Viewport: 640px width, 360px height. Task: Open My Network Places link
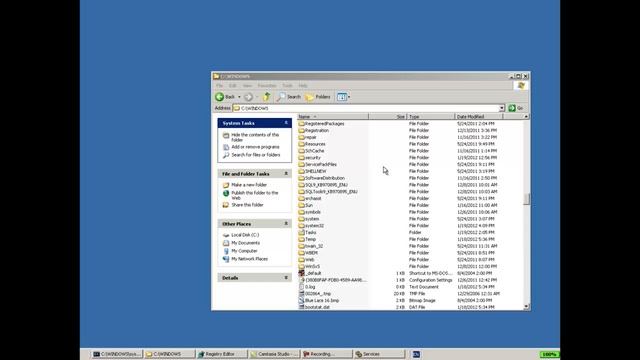click(x=249, y=259)
